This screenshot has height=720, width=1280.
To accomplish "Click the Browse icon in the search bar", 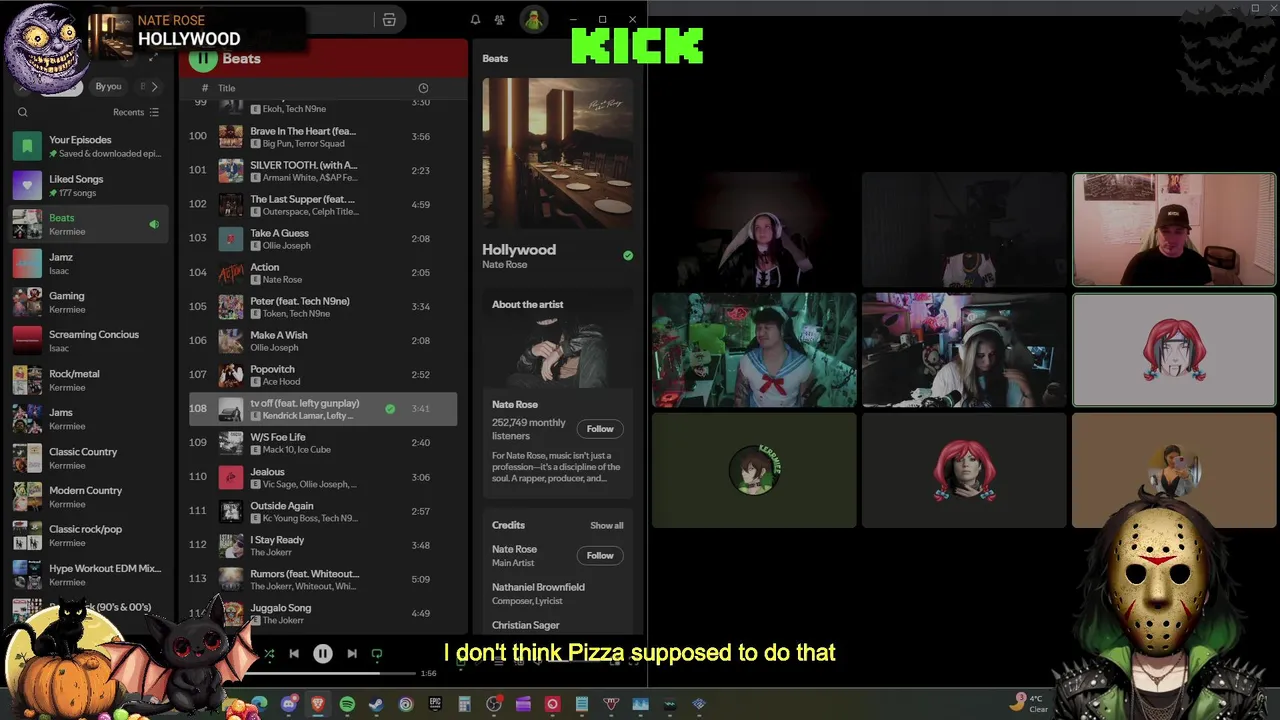I will pos(389,20).
